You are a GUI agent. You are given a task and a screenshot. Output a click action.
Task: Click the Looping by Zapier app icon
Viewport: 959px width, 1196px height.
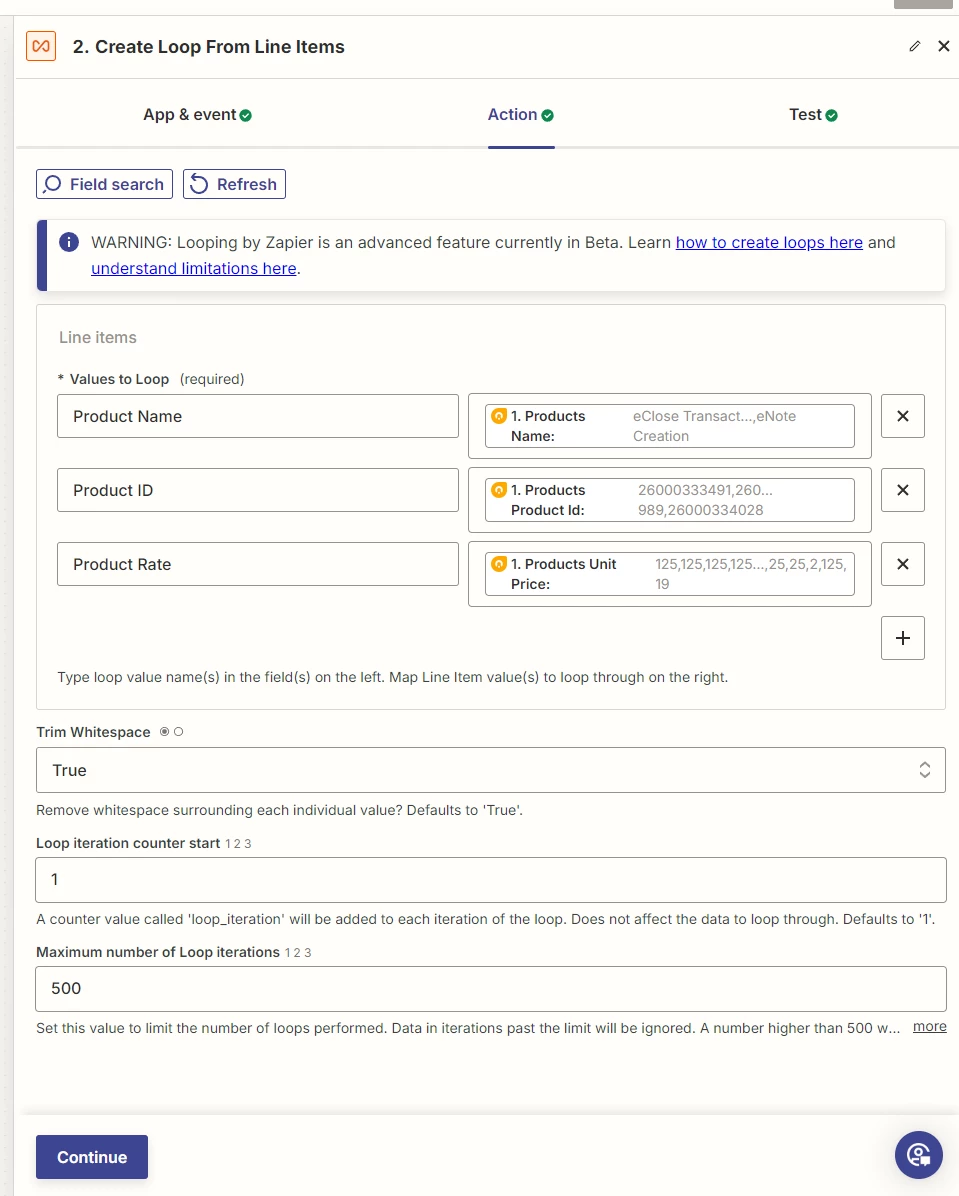(41, 47)
